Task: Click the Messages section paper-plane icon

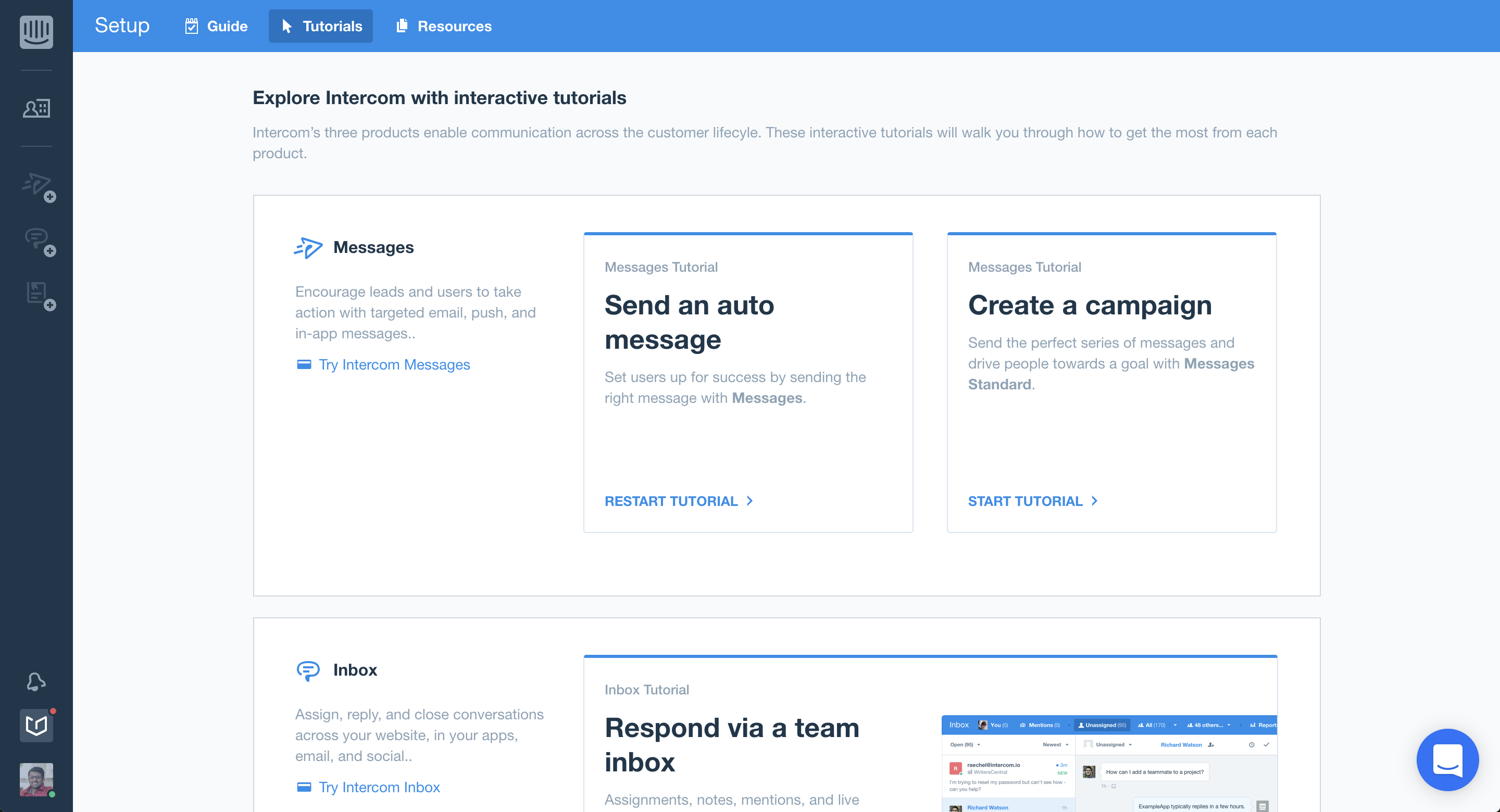Action: (308, 247)
